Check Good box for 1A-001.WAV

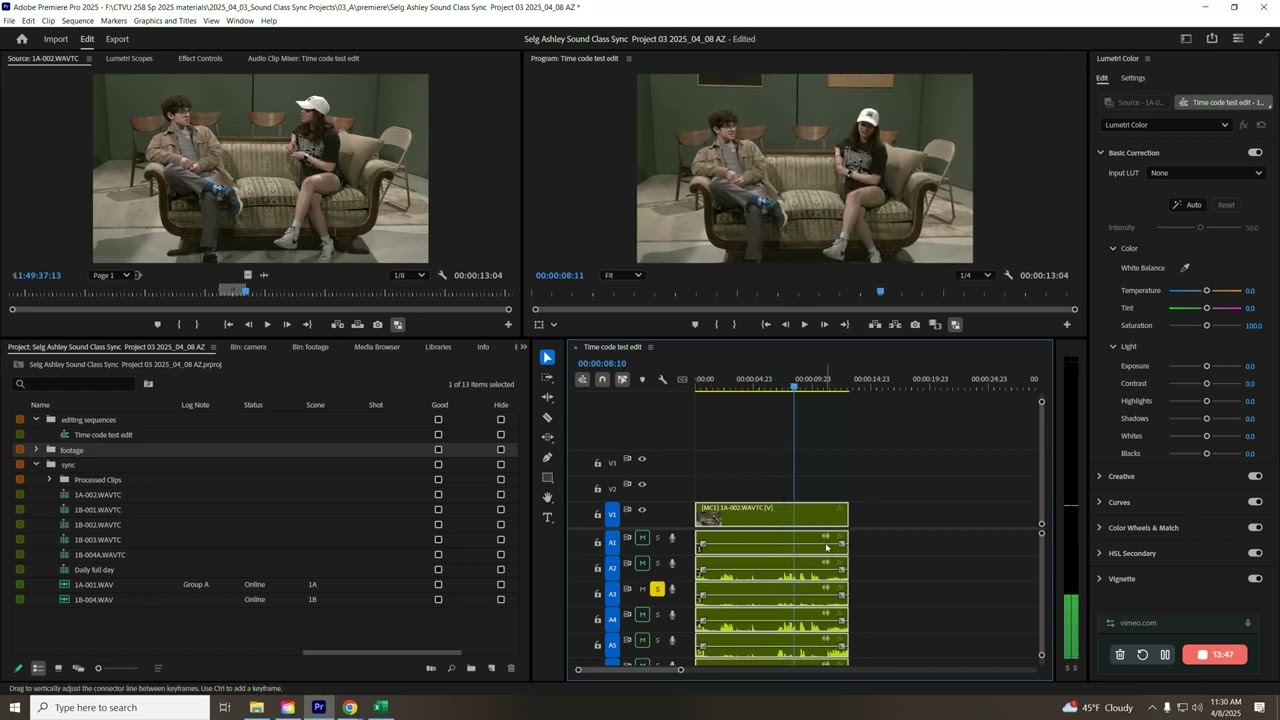click(438, 585)
